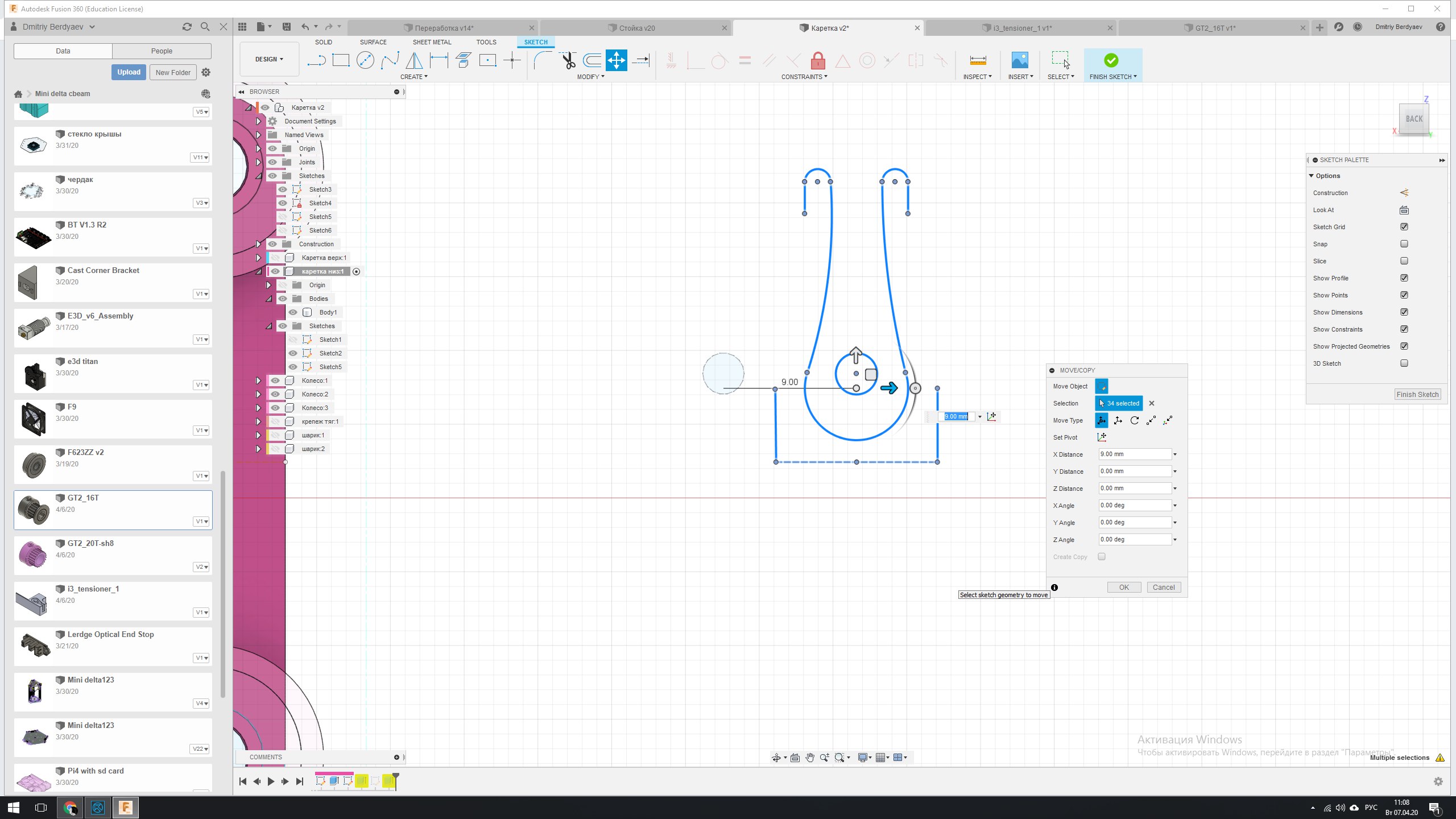1456x819 pixels.
Task: Refresh the data panel
Action: [187, 27]
